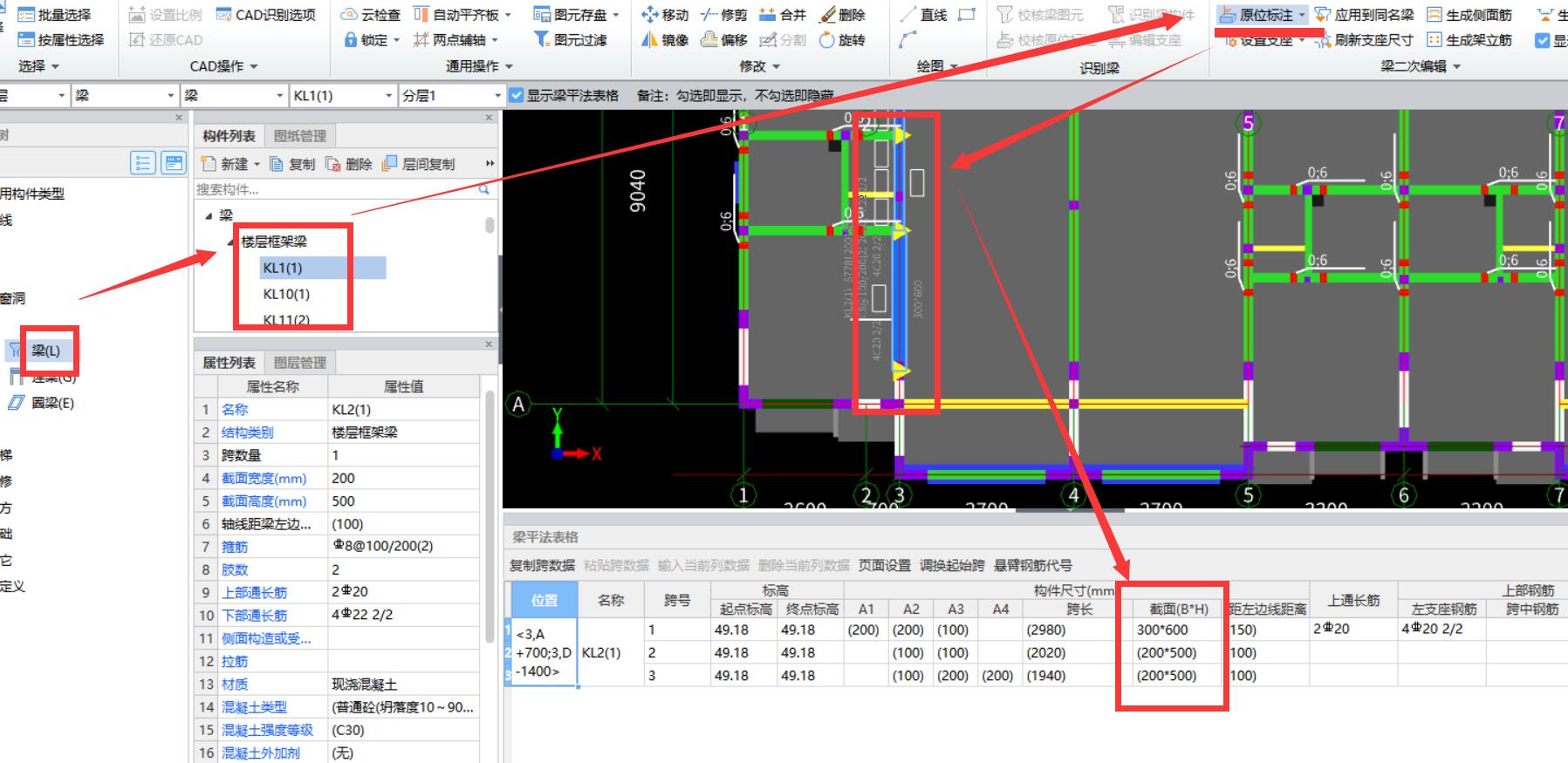This screenshot has width=1568, height=763.
Task: Click the 删除 delete tool in ribbon
Action: click(x=842, y=15)
